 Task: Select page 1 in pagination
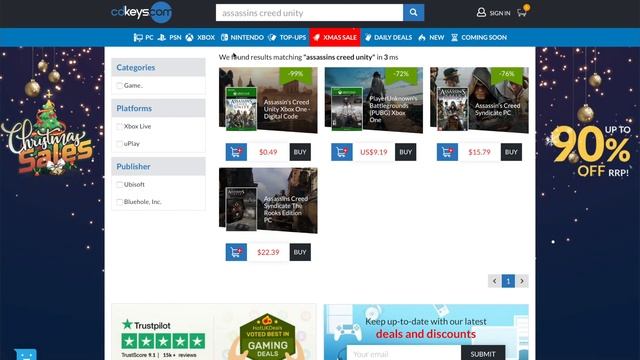pyautogui.click(x=508, y=281)
